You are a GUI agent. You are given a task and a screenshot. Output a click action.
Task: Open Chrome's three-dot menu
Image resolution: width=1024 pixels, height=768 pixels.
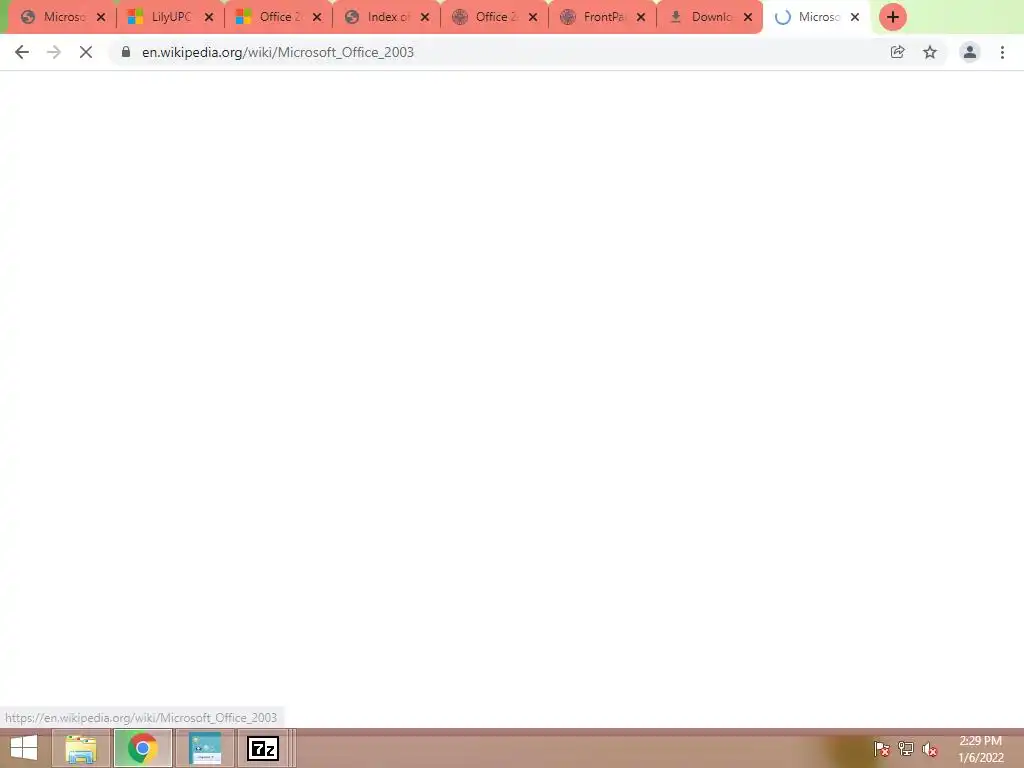(x=1002, y=52)
